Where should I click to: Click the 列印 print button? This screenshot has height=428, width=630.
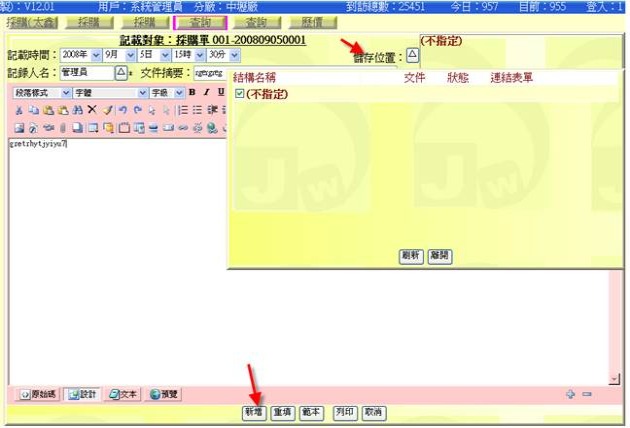pos(344,412)
